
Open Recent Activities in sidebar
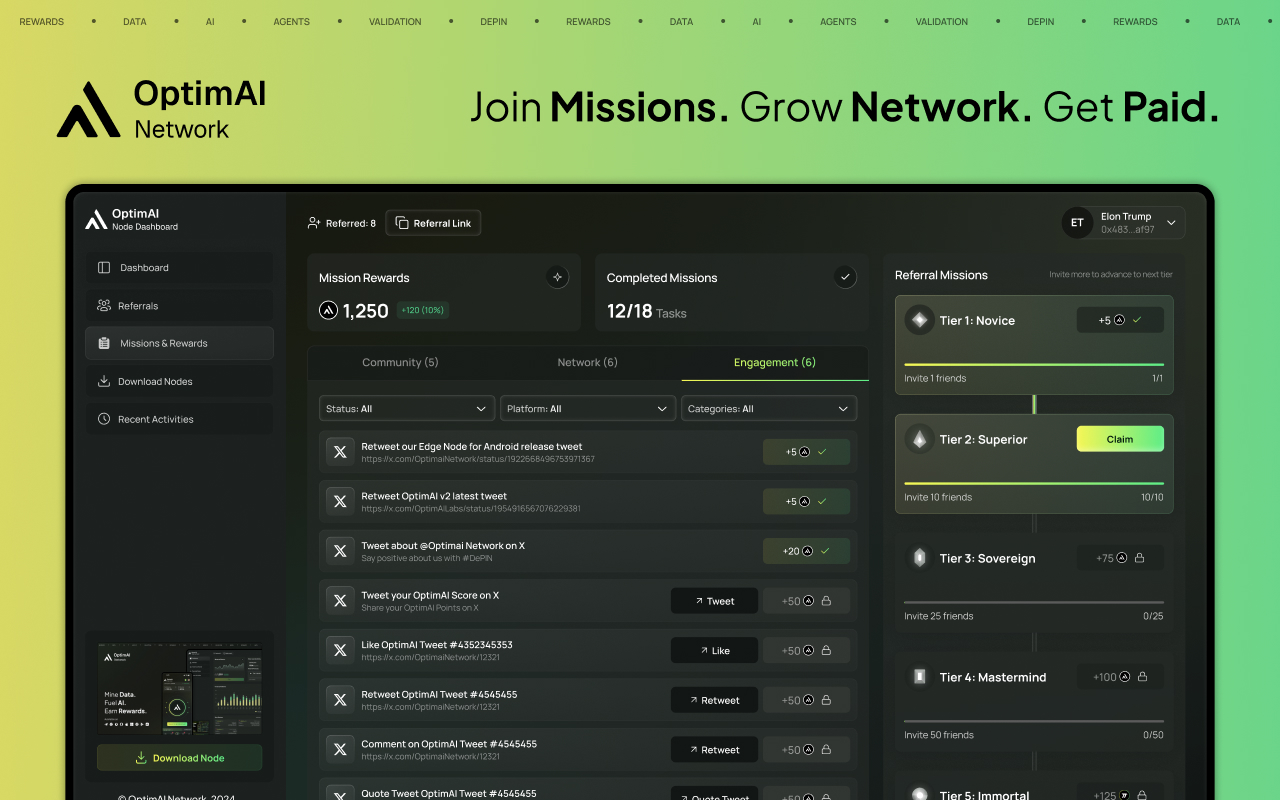pos(179,419)
